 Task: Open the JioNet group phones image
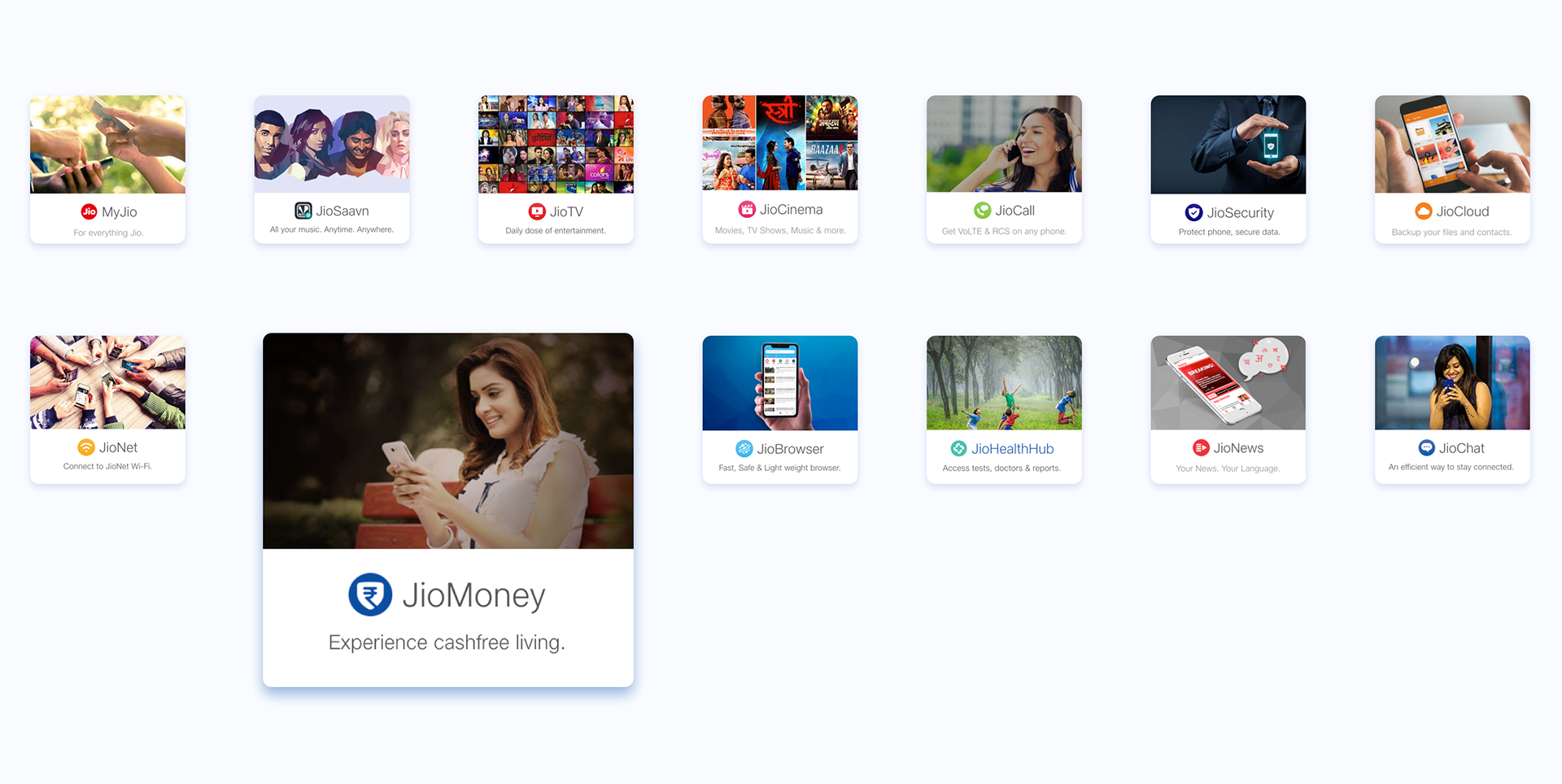[x=107, y=382]
